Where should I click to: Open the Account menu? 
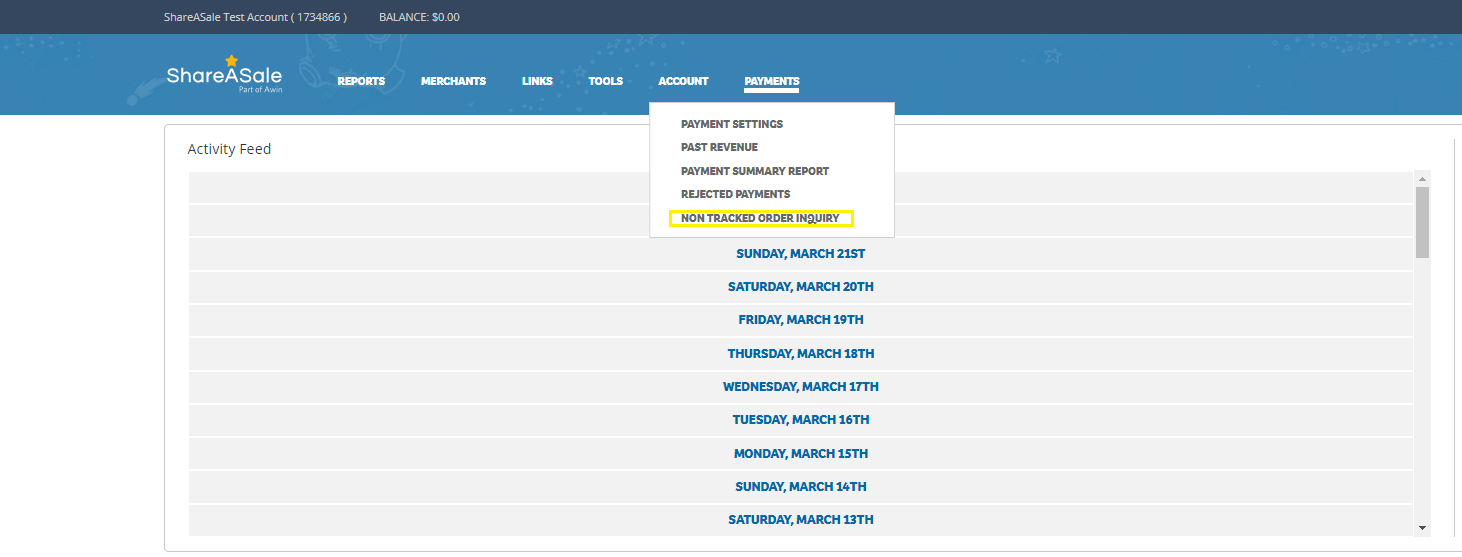pos(683,82)
